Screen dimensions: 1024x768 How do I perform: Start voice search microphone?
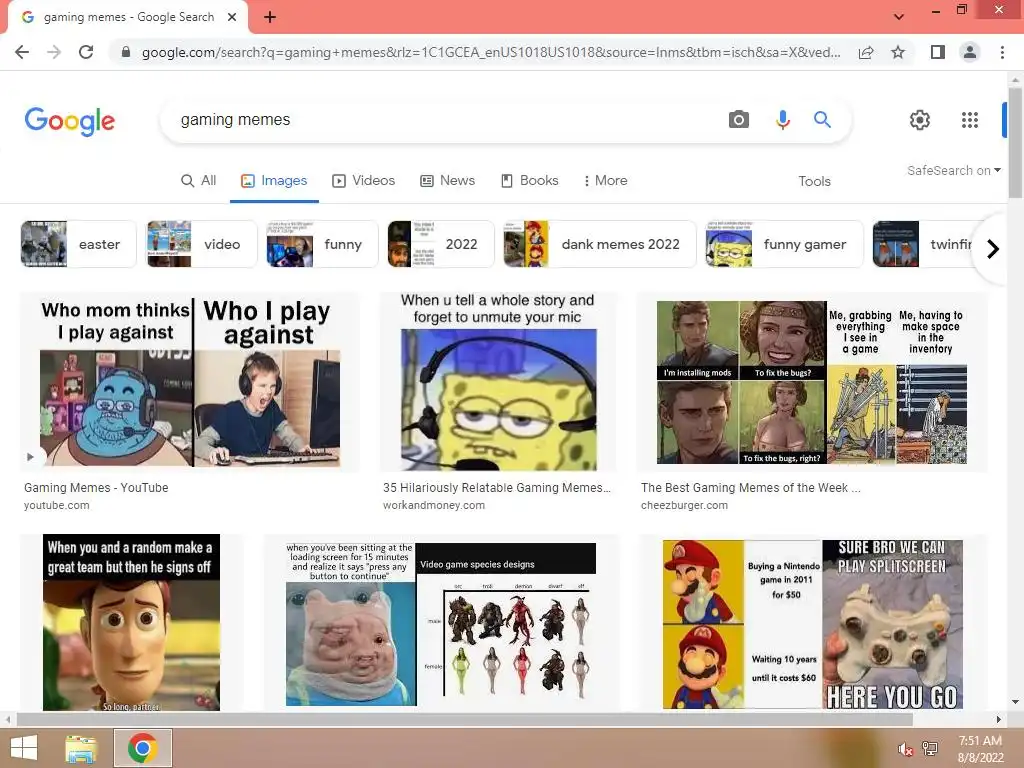(782, 120)
